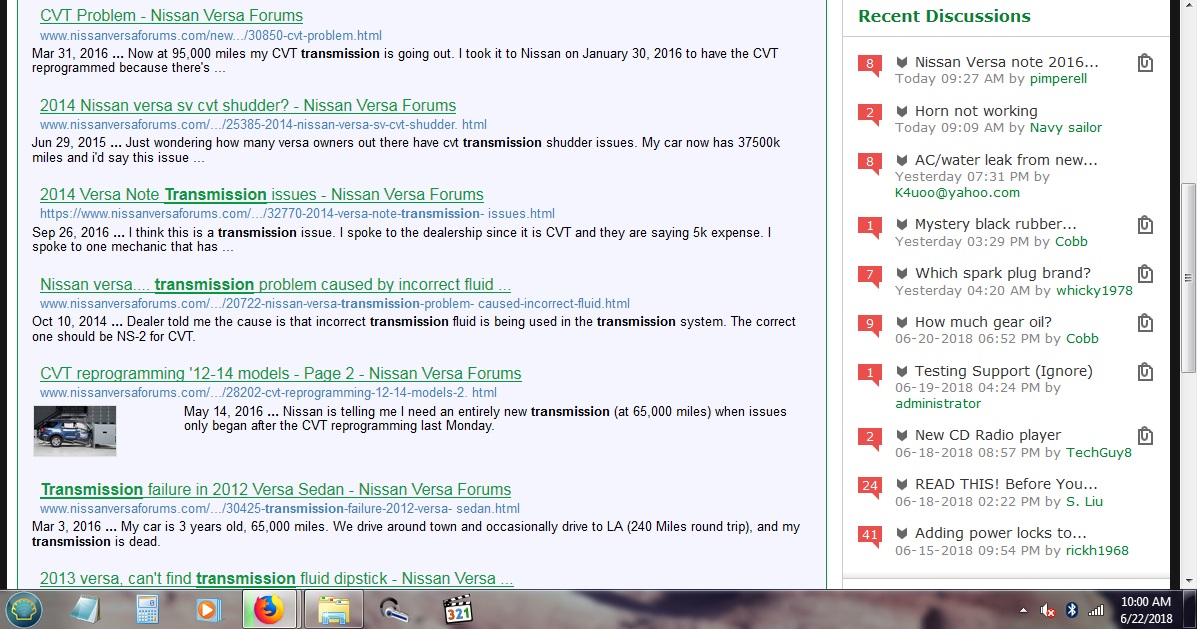View whicky1978 user profile
The height and width of the screenshot is (629, 1197).
(x=1094, y=290)
